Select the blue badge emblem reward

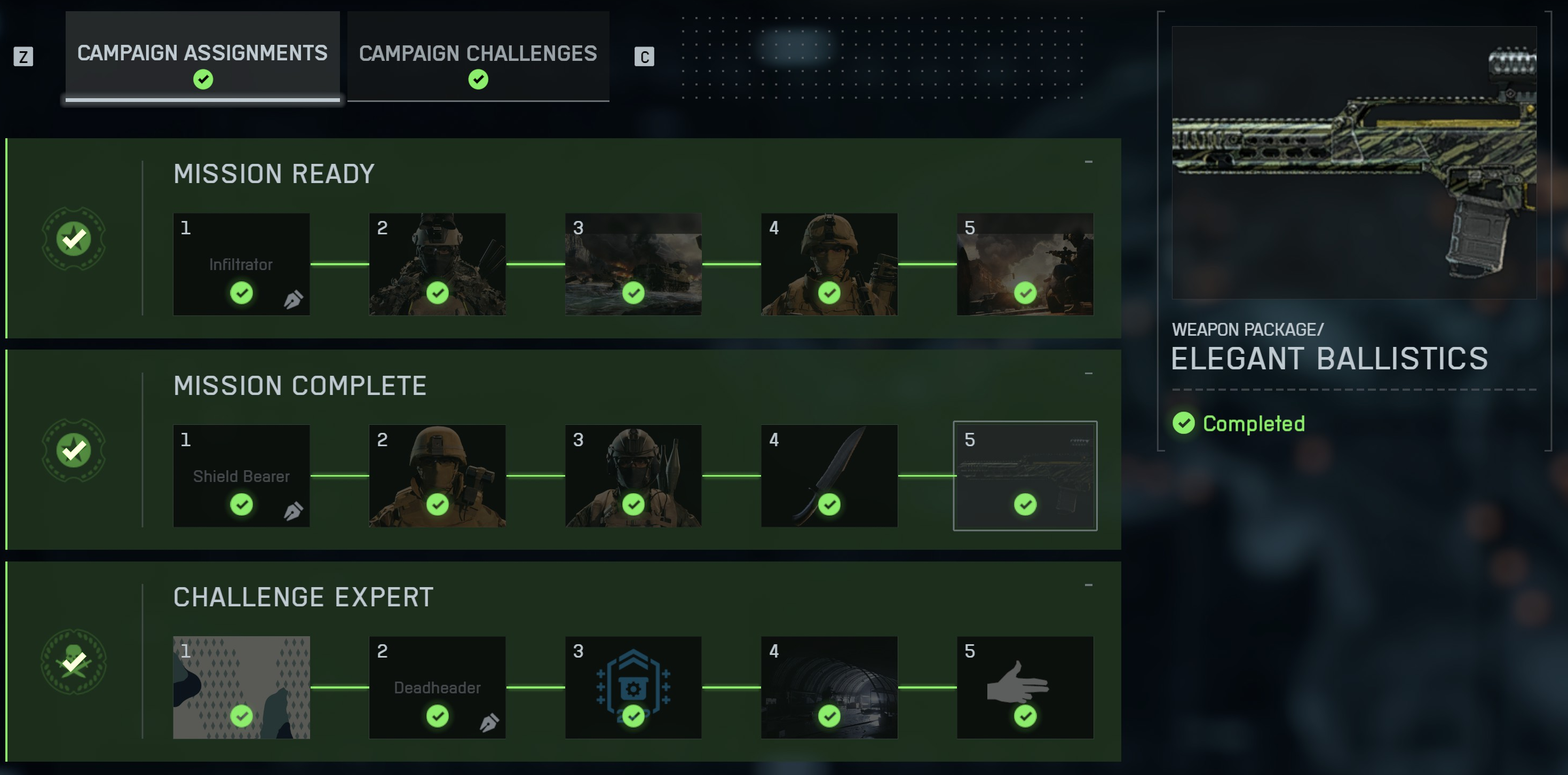coord(633,688)
